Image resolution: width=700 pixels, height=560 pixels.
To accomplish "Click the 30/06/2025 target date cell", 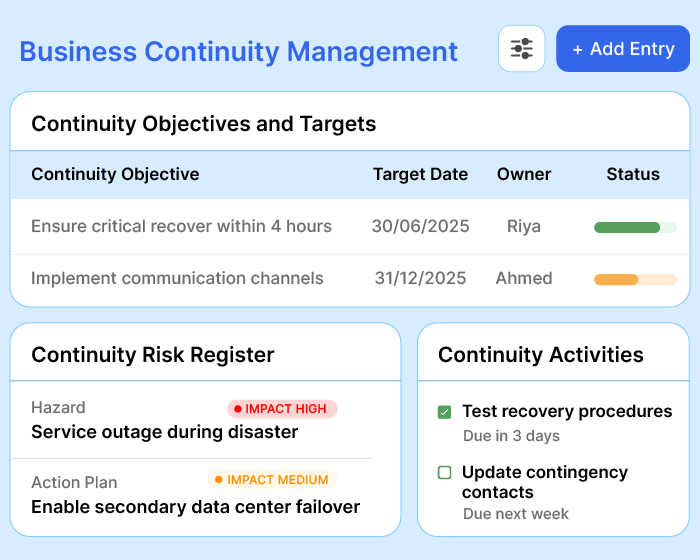I will (x=420, y=226).
